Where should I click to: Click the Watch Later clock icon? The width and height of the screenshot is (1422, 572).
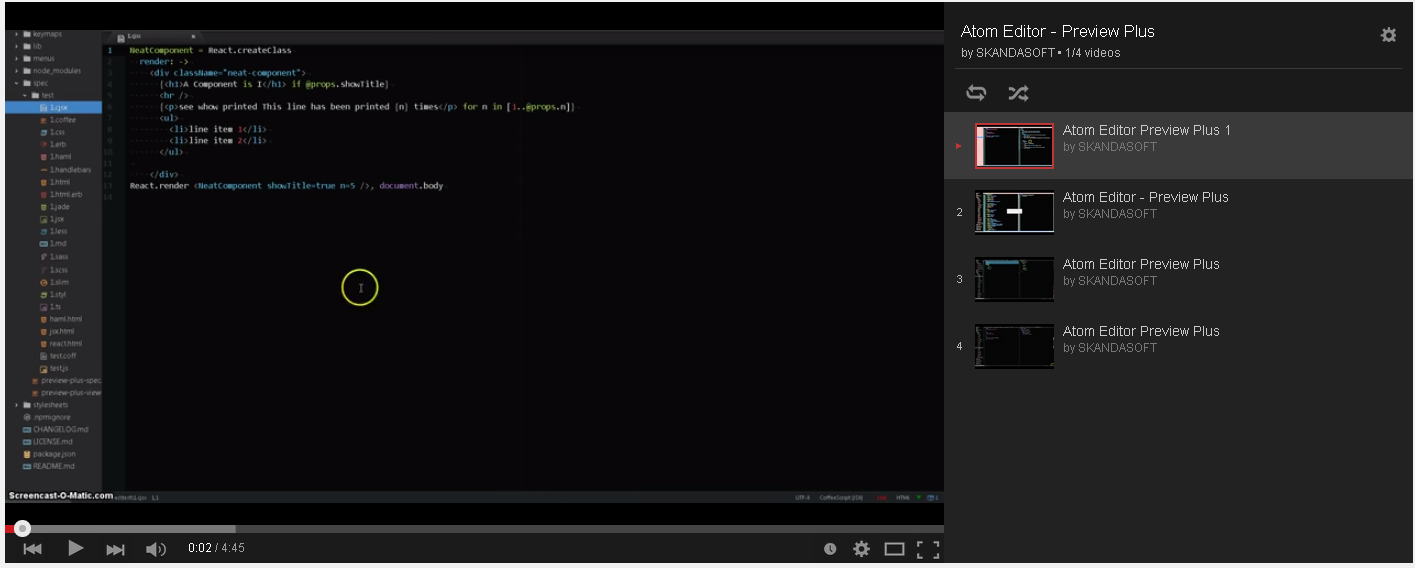pos(830,549)
